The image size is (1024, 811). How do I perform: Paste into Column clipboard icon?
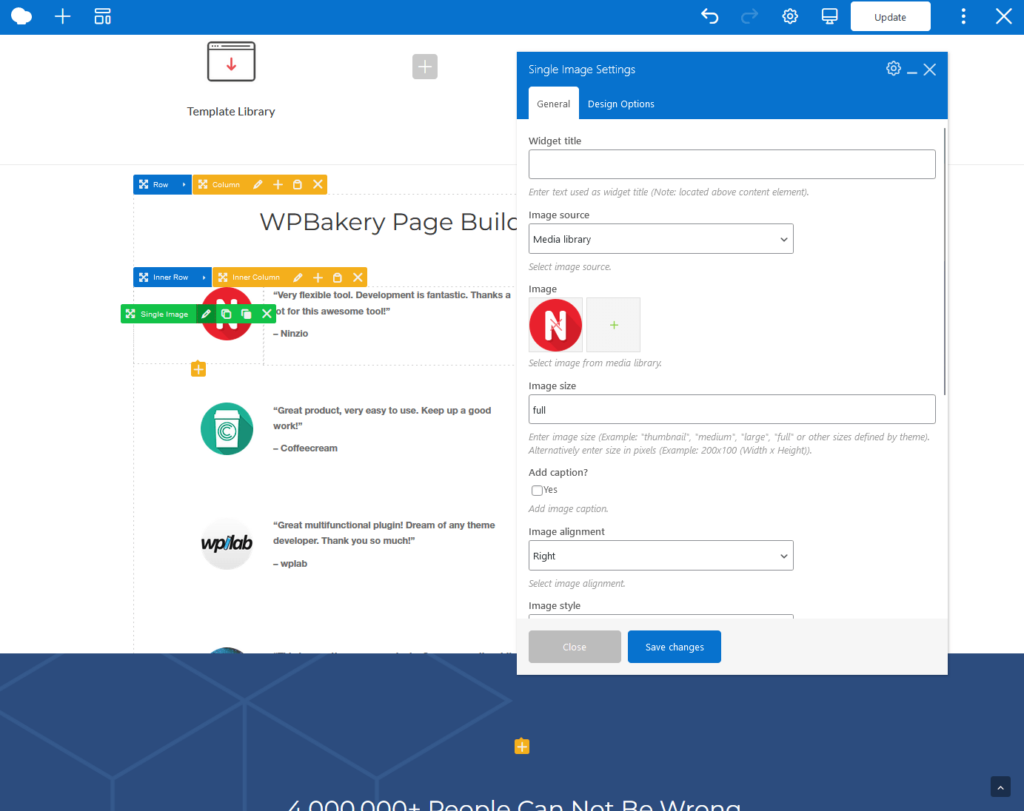tap(297, 185)
